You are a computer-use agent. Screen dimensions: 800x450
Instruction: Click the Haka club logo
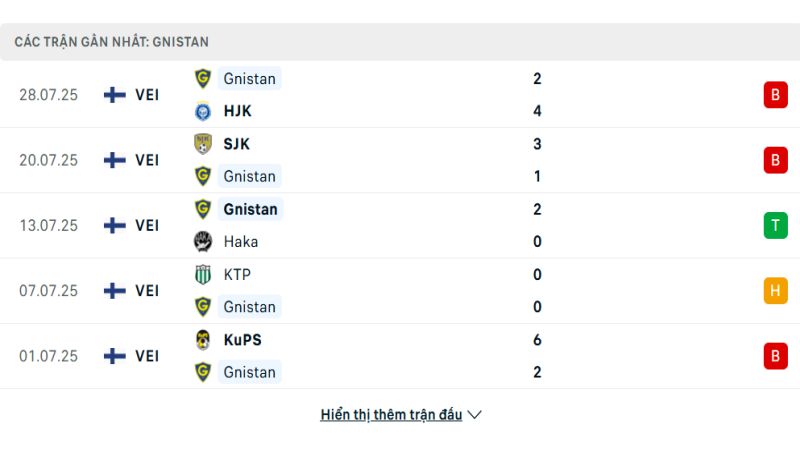click(x=203, y=242)
